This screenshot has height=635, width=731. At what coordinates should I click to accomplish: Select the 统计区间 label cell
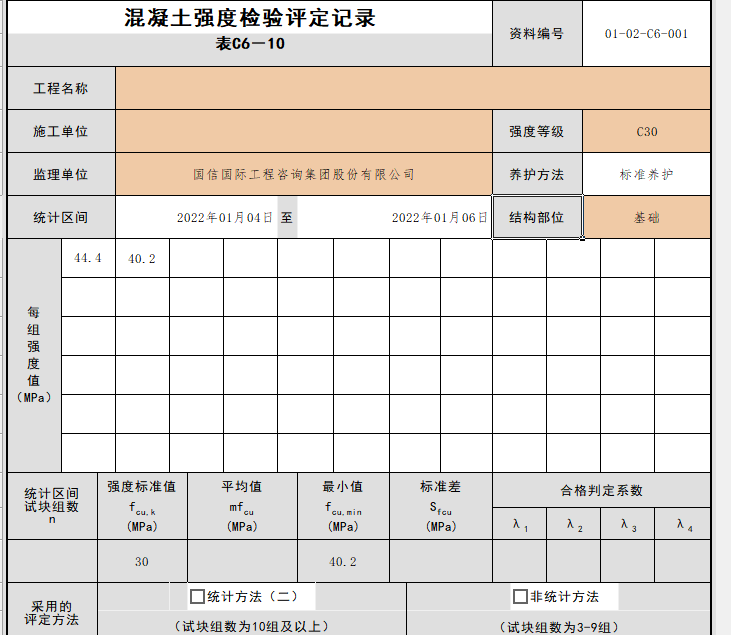(x=61, y=217)
